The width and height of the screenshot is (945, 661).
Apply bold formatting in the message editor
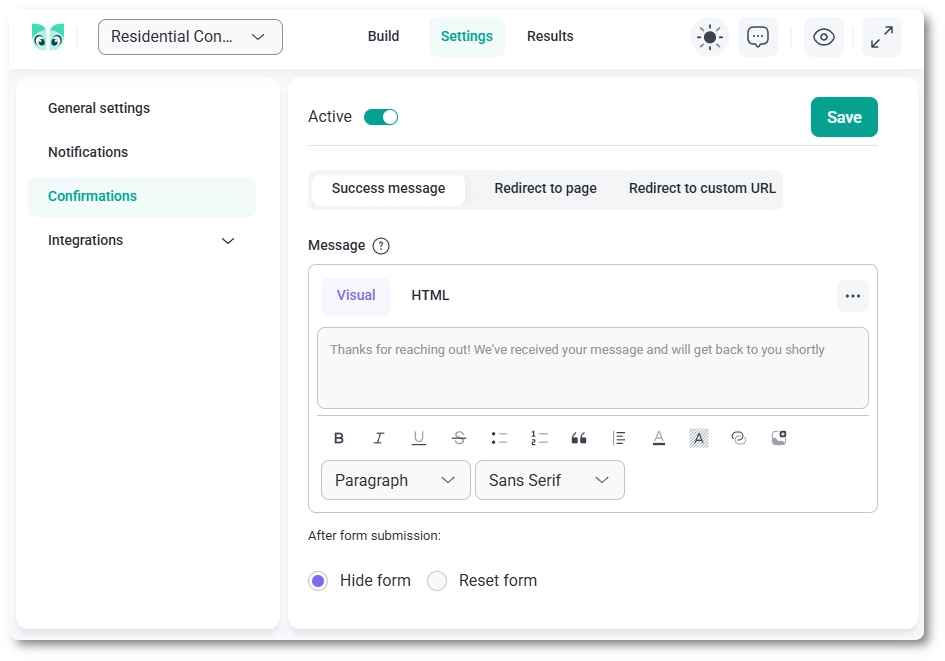click(x=339, y=437)
